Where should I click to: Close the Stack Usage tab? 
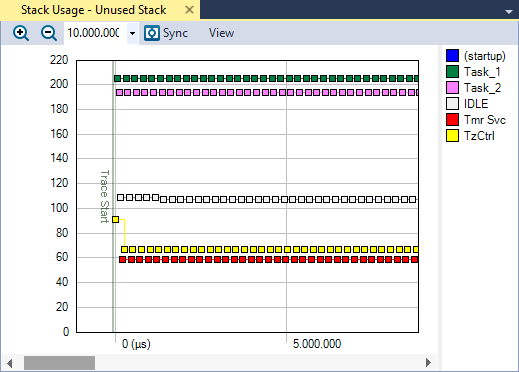[x=189, y=10]
